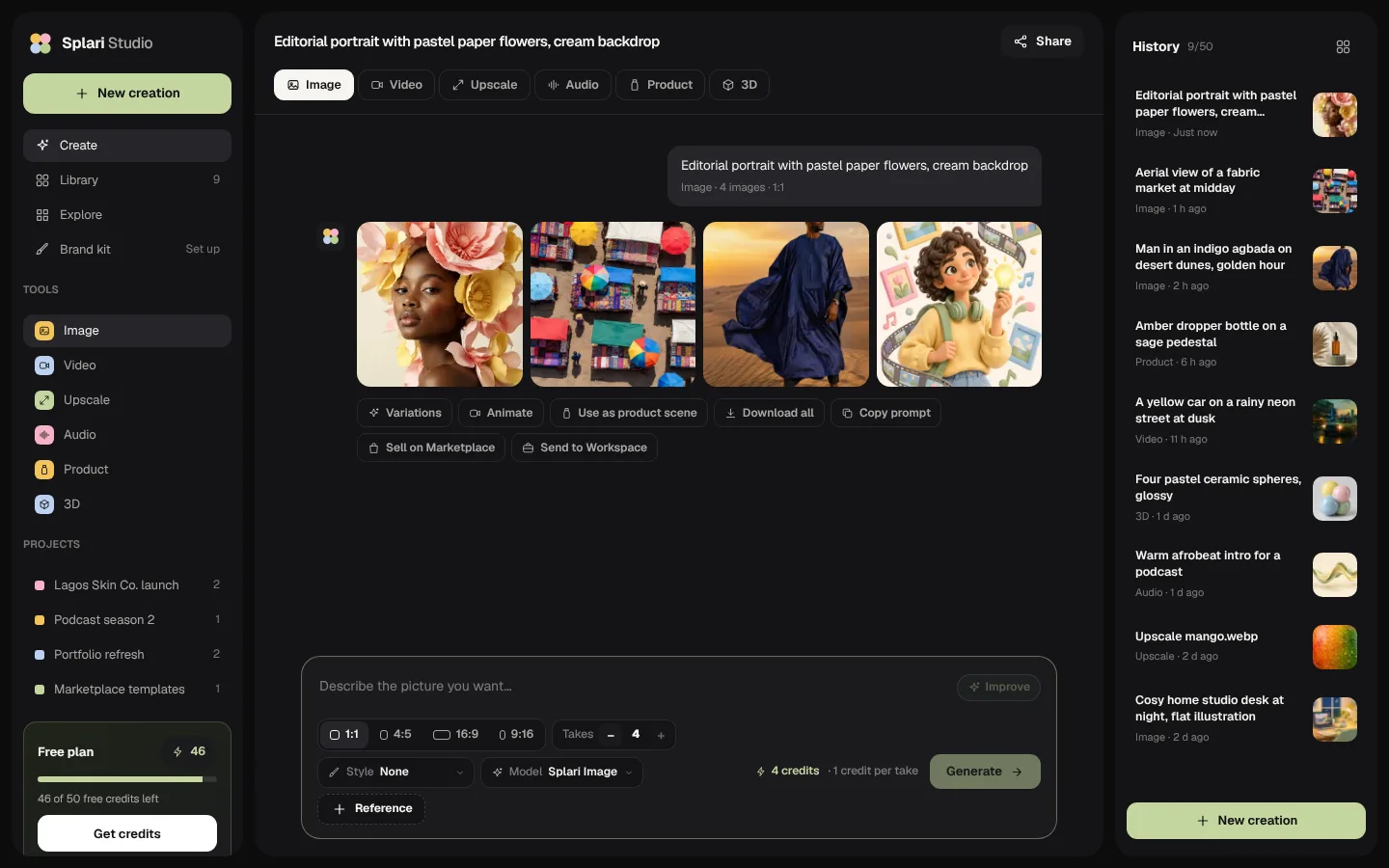The image size is (1389, 868).
Task: Decrease the Takes count with minus
Action: (x=611, y=735)
